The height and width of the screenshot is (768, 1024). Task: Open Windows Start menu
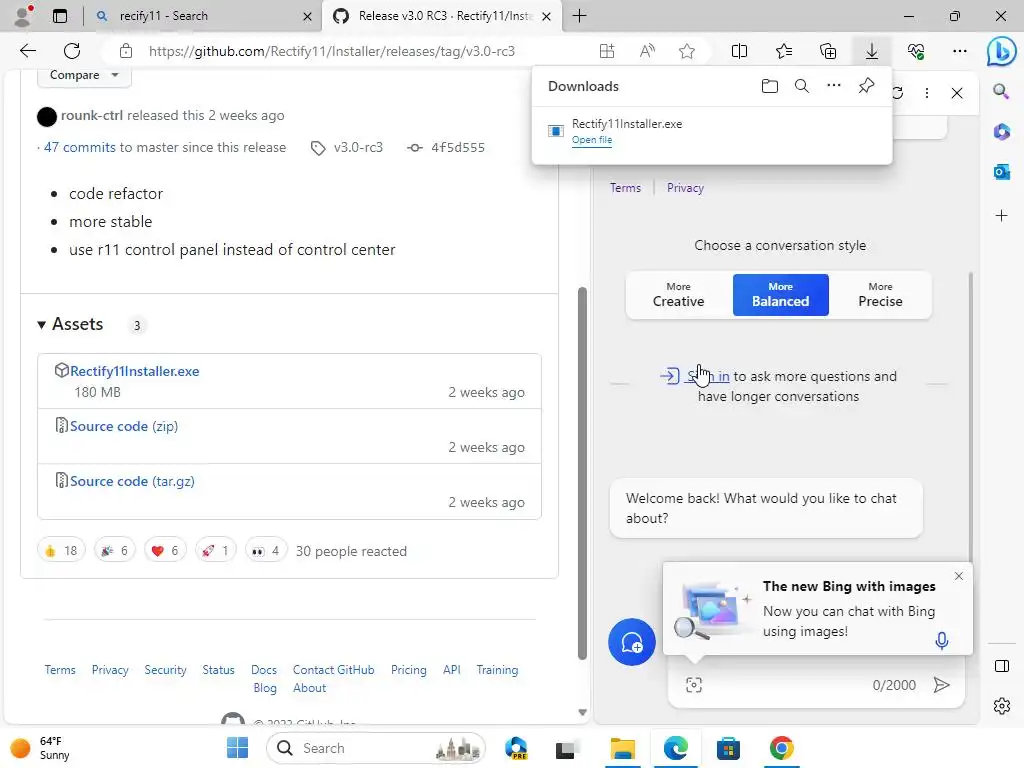[x=237, y=748]
